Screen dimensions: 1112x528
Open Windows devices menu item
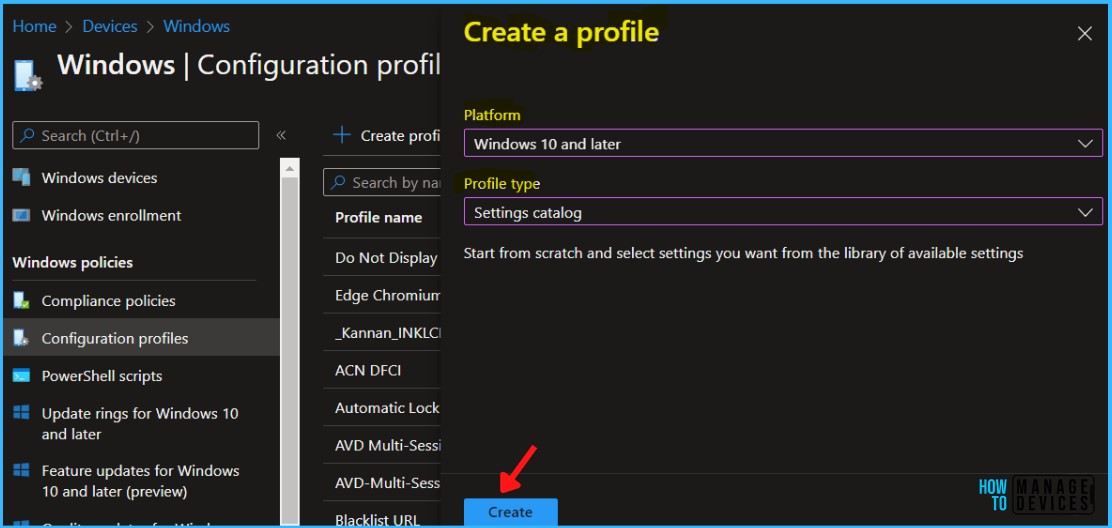click(99, 178)
